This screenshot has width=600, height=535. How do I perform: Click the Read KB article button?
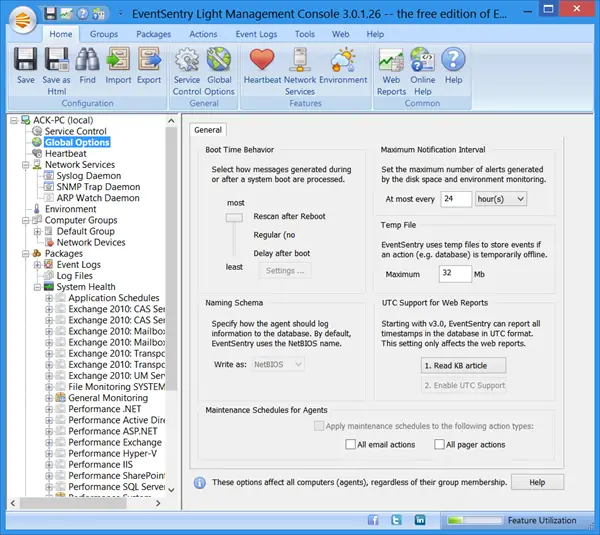(463, 366)
